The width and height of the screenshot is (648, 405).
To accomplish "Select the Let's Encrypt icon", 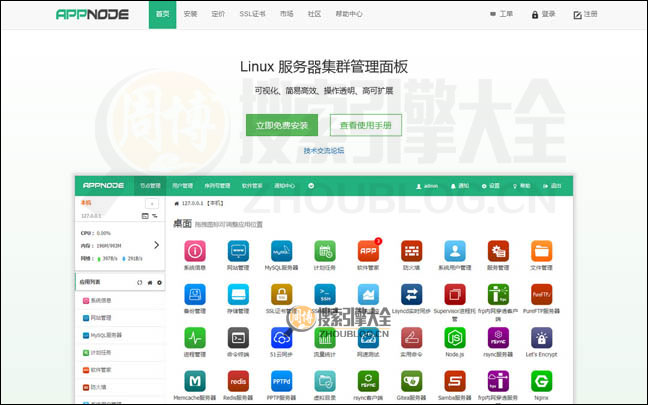I will pyautogui.click(x=541, y=337).
